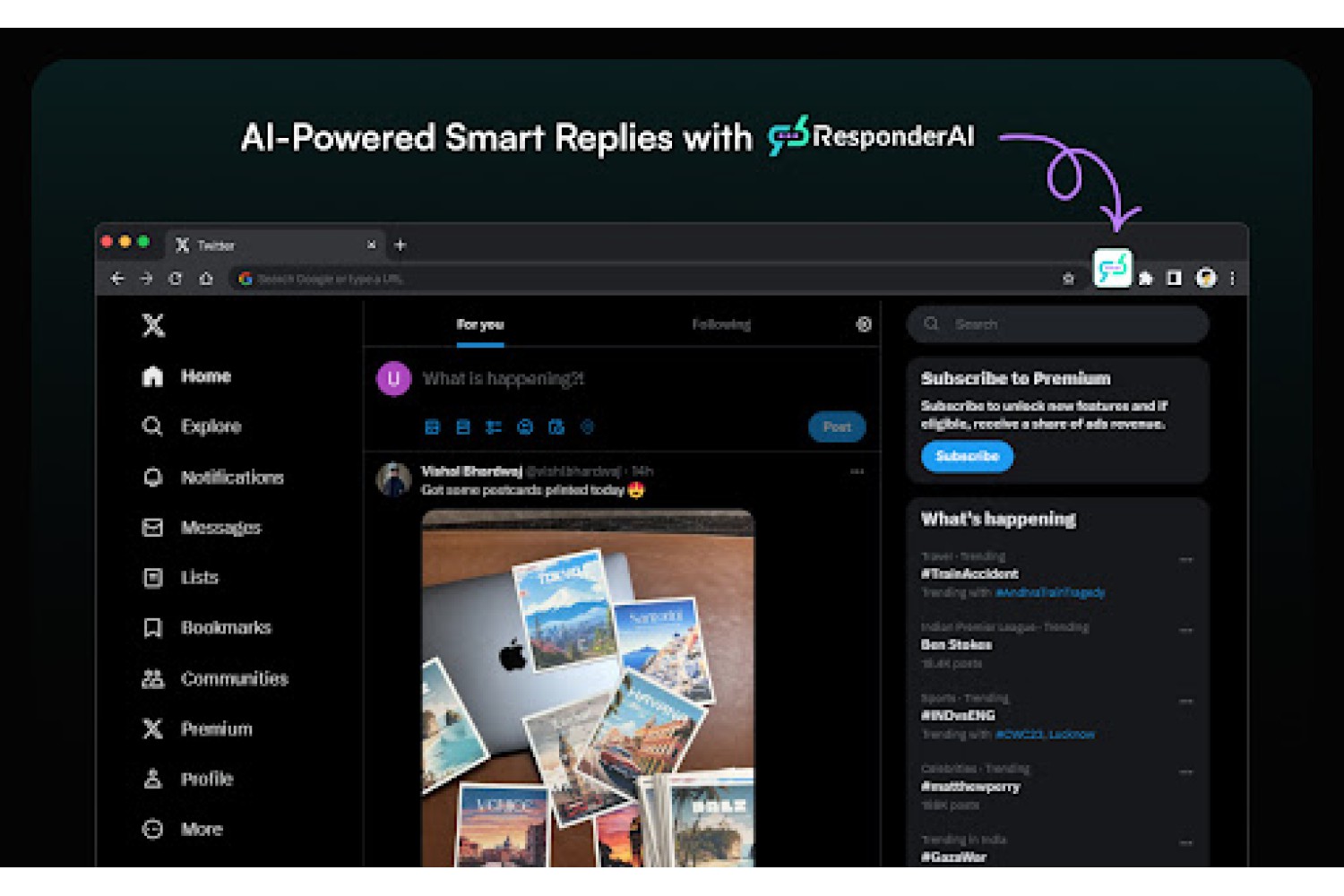Click the browser home icon
This screenshot has width=1344, height=896.
pos(206,279)
